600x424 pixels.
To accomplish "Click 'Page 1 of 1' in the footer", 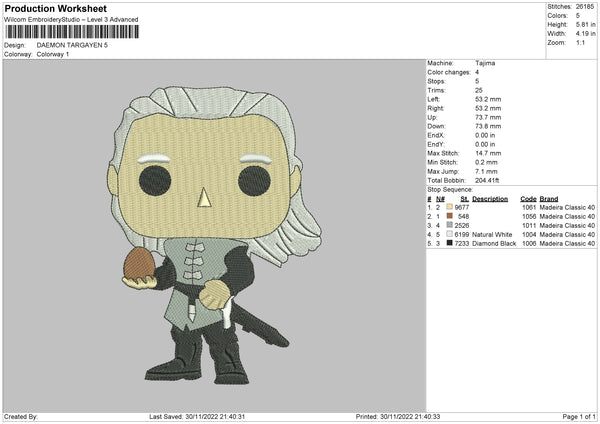I will click(579, 416).
